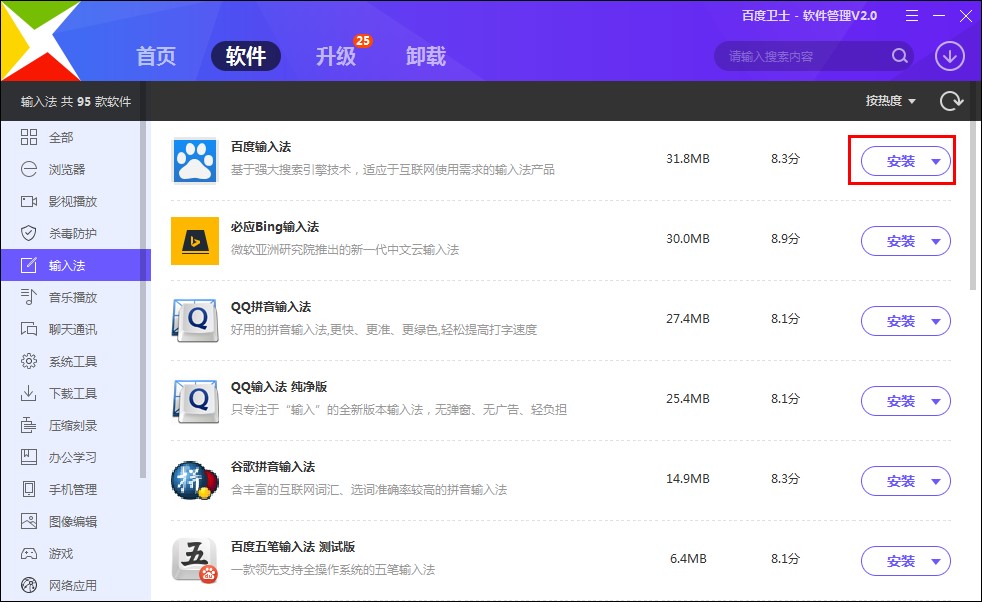Open the 按热度 sort dropdown
This screenshot has height=602, width=982.
click(891, 101)
